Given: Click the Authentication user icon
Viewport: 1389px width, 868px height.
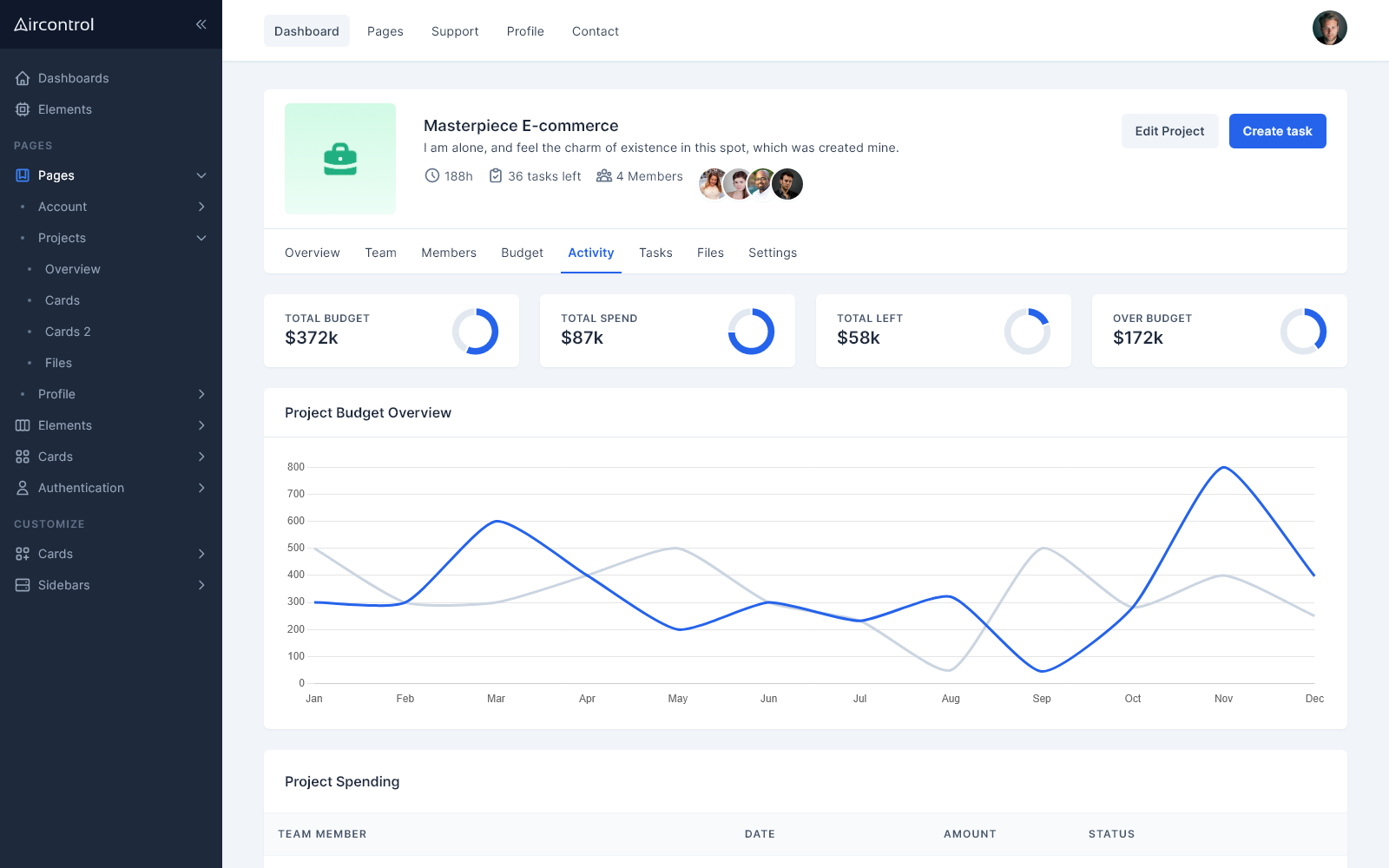Looking at the screenshot, I should (21, 488).
